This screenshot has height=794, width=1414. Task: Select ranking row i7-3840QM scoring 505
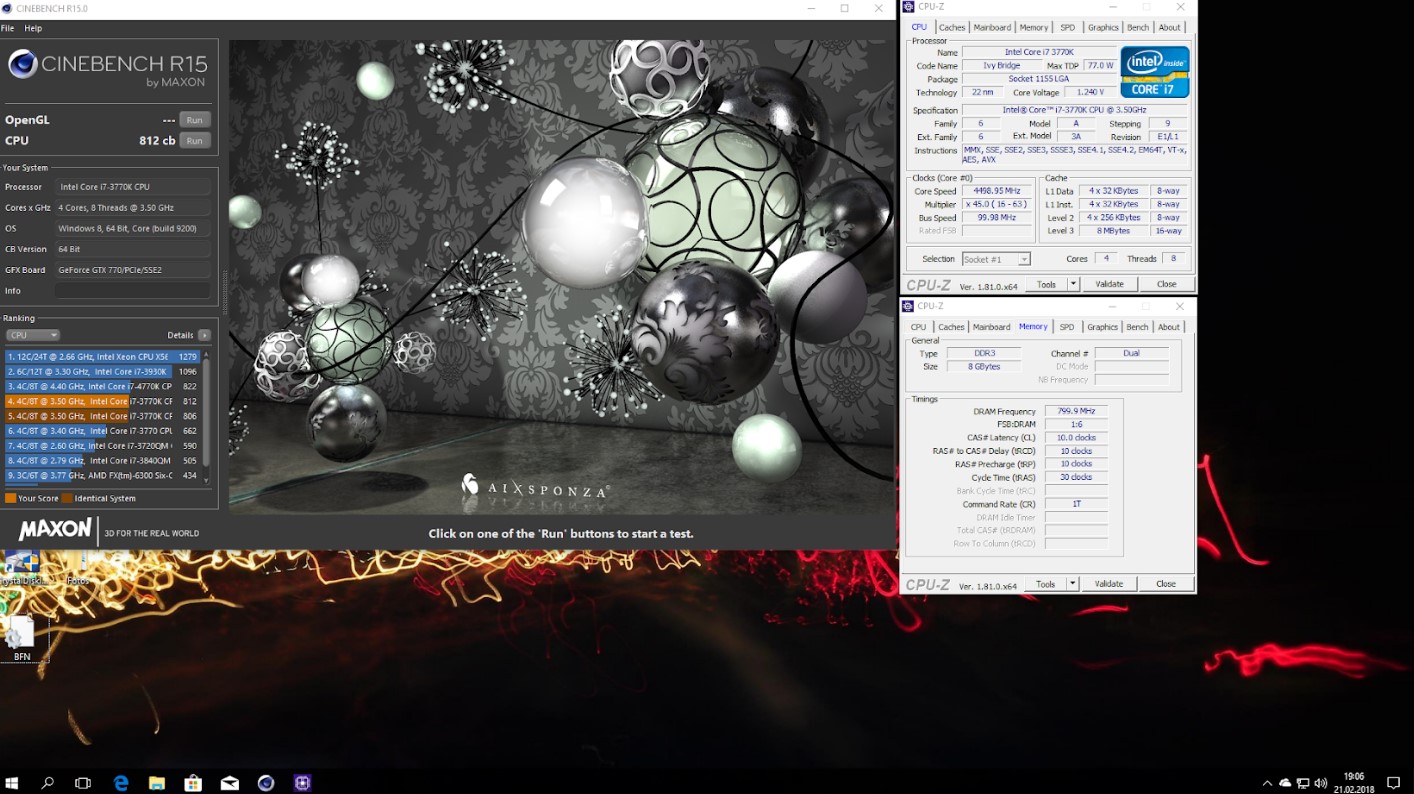102,461
